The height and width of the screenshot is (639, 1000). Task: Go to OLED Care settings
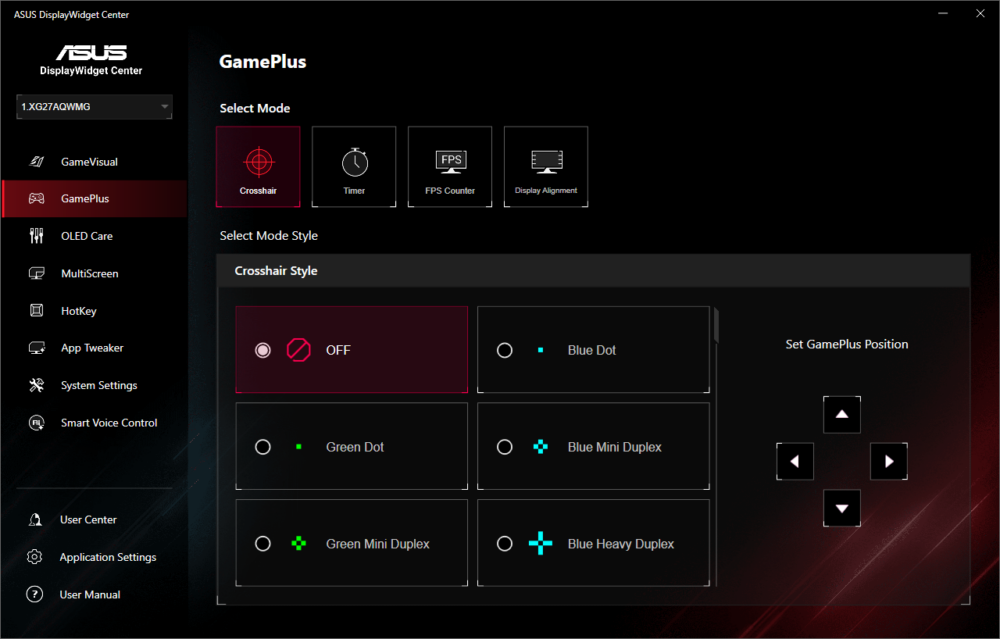86,236
